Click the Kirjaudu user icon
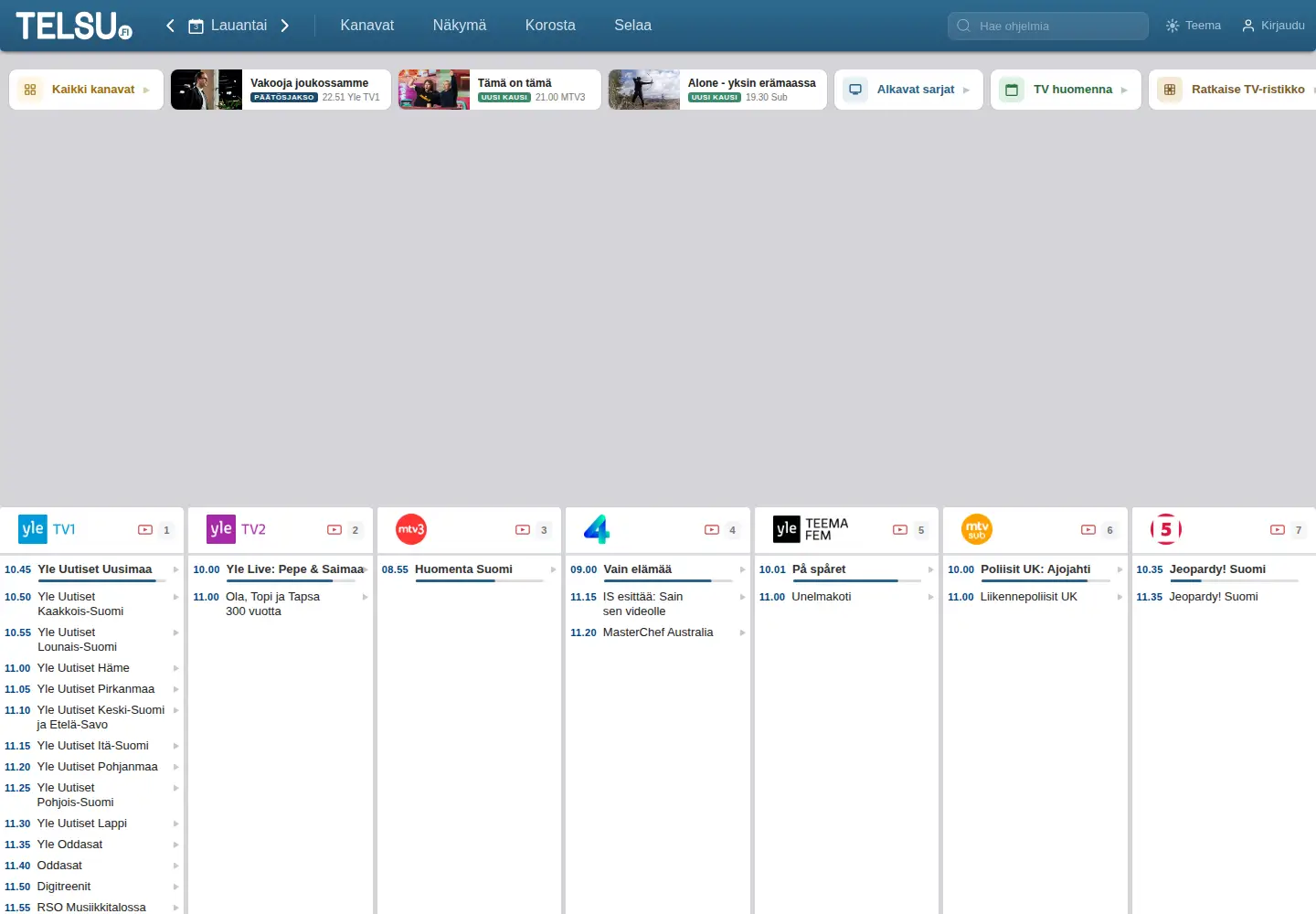The width and height of the screenshot is (1316, 914). point(1248,26)
